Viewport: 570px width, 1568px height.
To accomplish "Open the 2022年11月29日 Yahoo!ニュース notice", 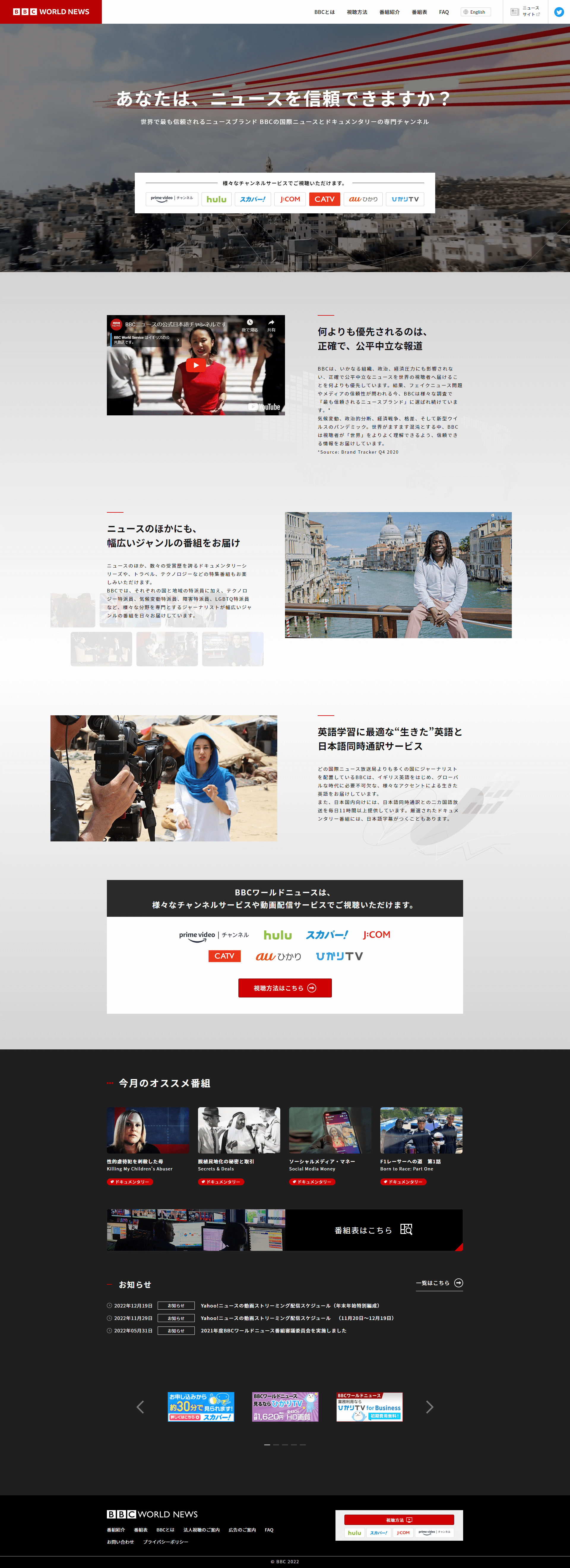I will (297, 1318).
